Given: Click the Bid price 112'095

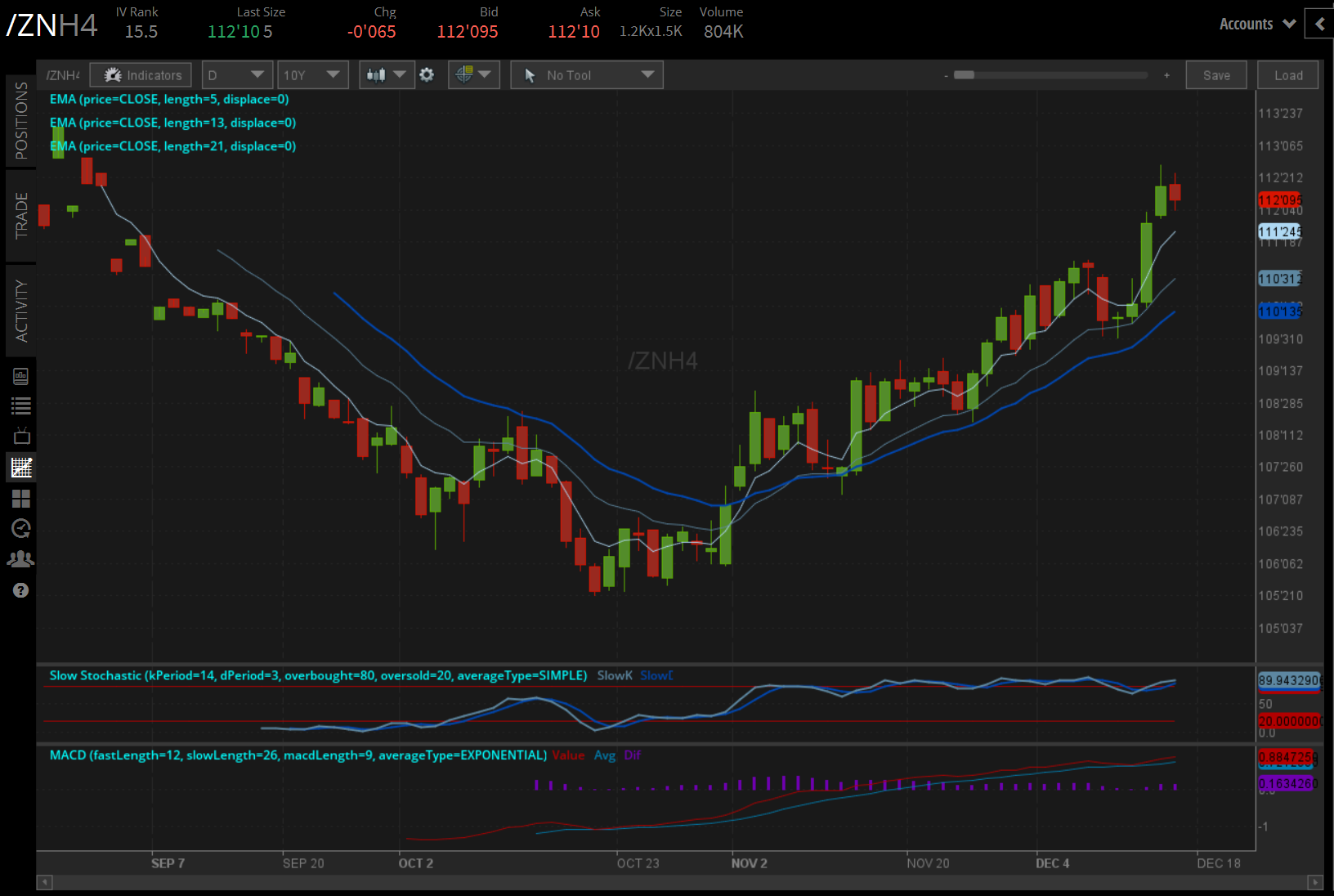Looking at the screenshot, I should click(468, 32).
